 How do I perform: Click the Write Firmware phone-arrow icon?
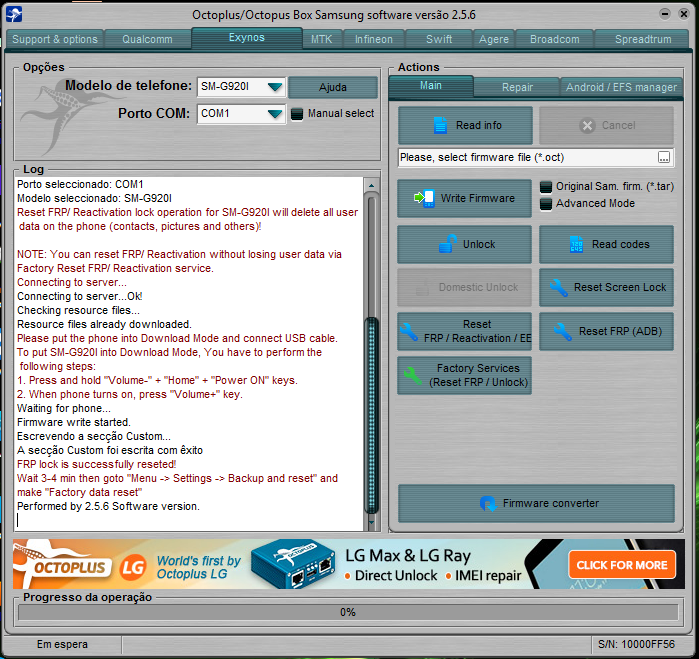click(x=424, y=198)
